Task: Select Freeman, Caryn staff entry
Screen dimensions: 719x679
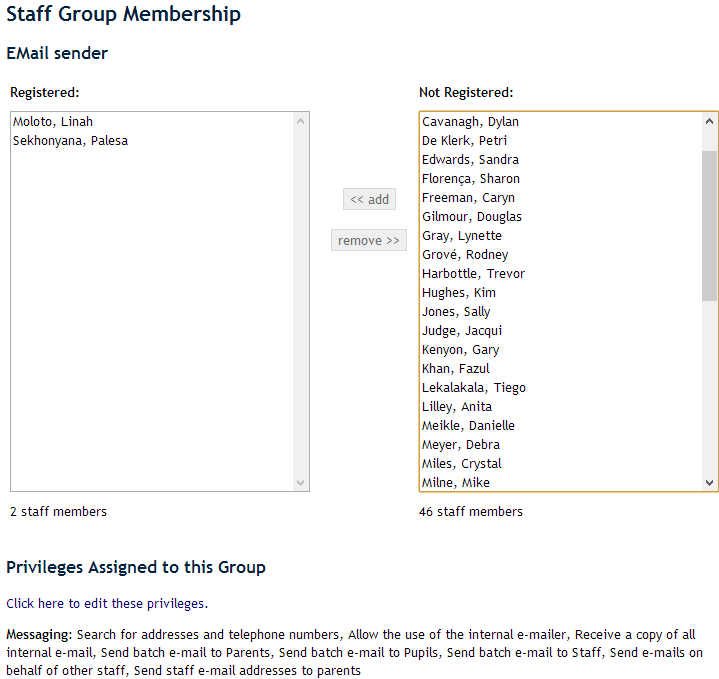Action: click(468, 198)
